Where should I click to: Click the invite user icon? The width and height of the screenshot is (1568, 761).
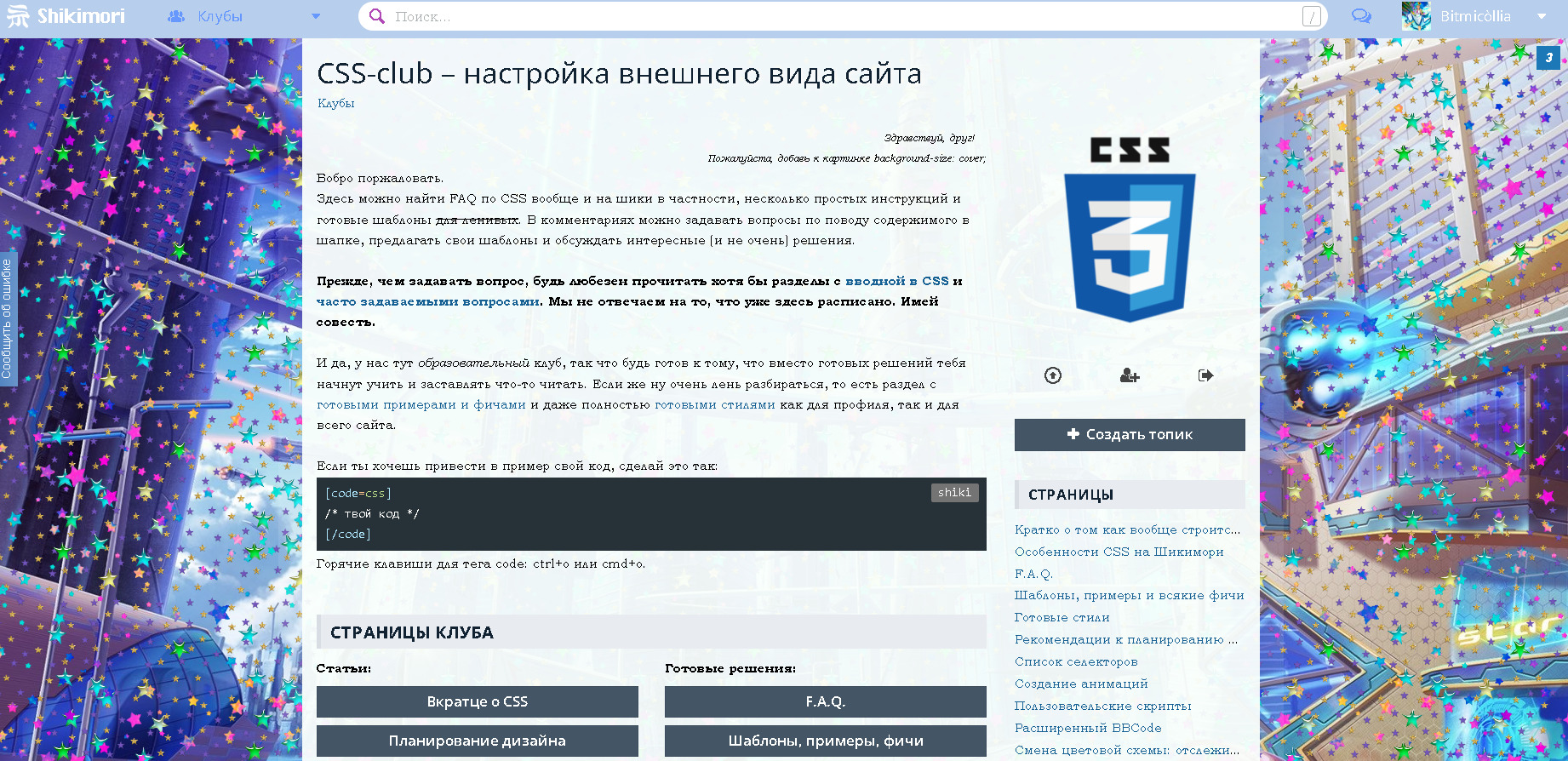[1130, 375]
